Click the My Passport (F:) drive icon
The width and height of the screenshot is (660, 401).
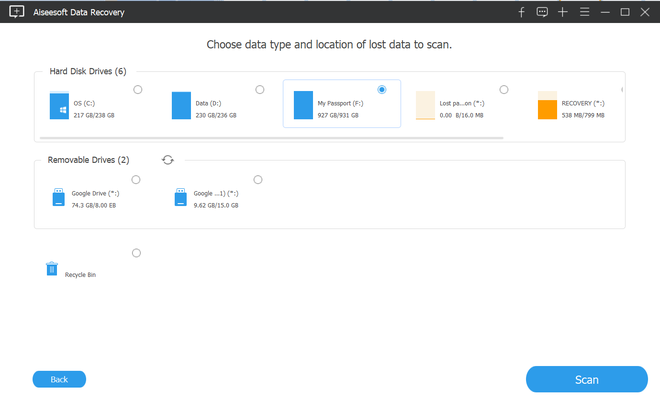coord(303,105)
